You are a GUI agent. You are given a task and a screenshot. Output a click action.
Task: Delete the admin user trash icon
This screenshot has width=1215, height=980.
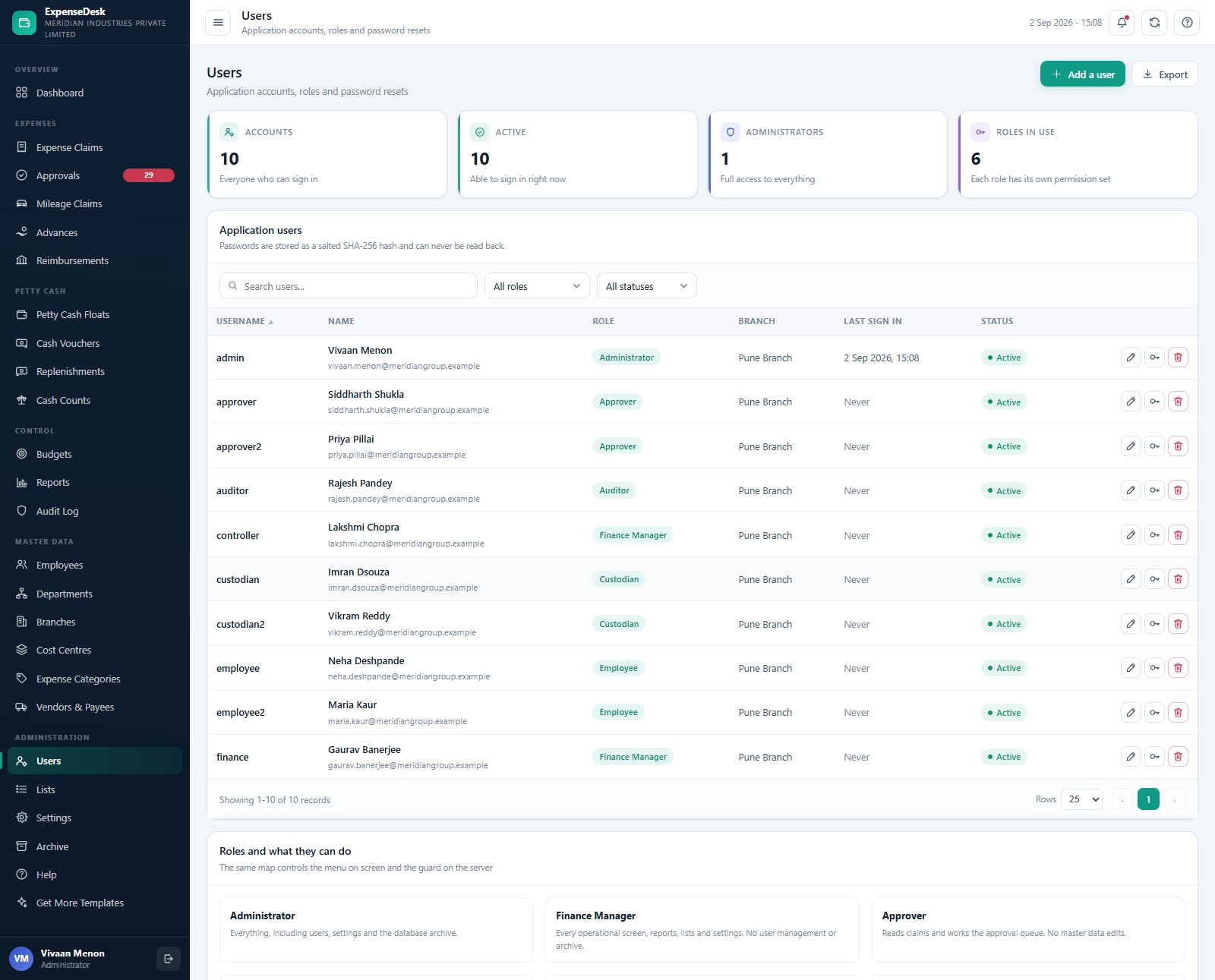pos(1178,358)
